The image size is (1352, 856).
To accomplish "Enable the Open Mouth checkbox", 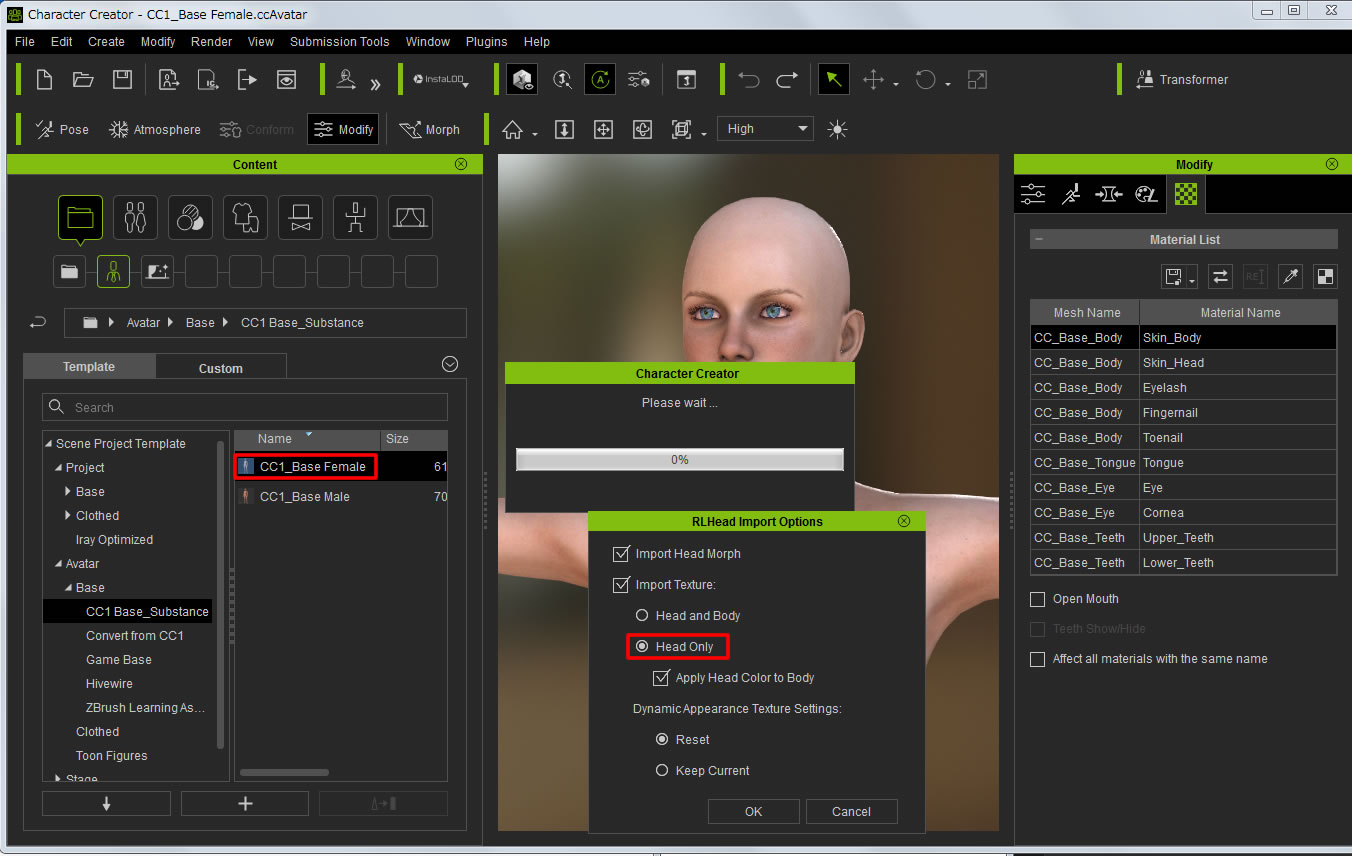I will 1038,599.
